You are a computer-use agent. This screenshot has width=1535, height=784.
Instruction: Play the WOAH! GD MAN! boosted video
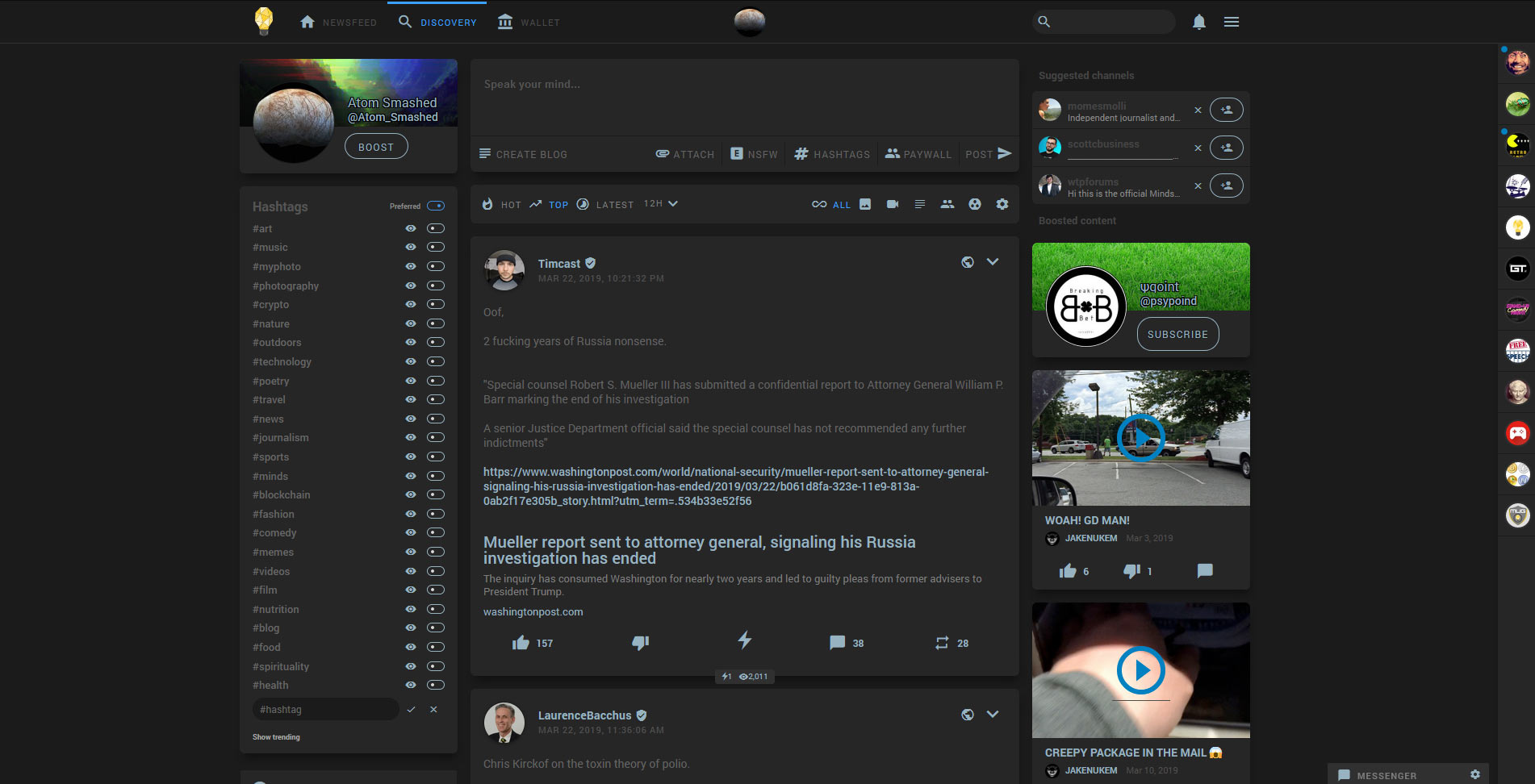(x=1140, y=438)
